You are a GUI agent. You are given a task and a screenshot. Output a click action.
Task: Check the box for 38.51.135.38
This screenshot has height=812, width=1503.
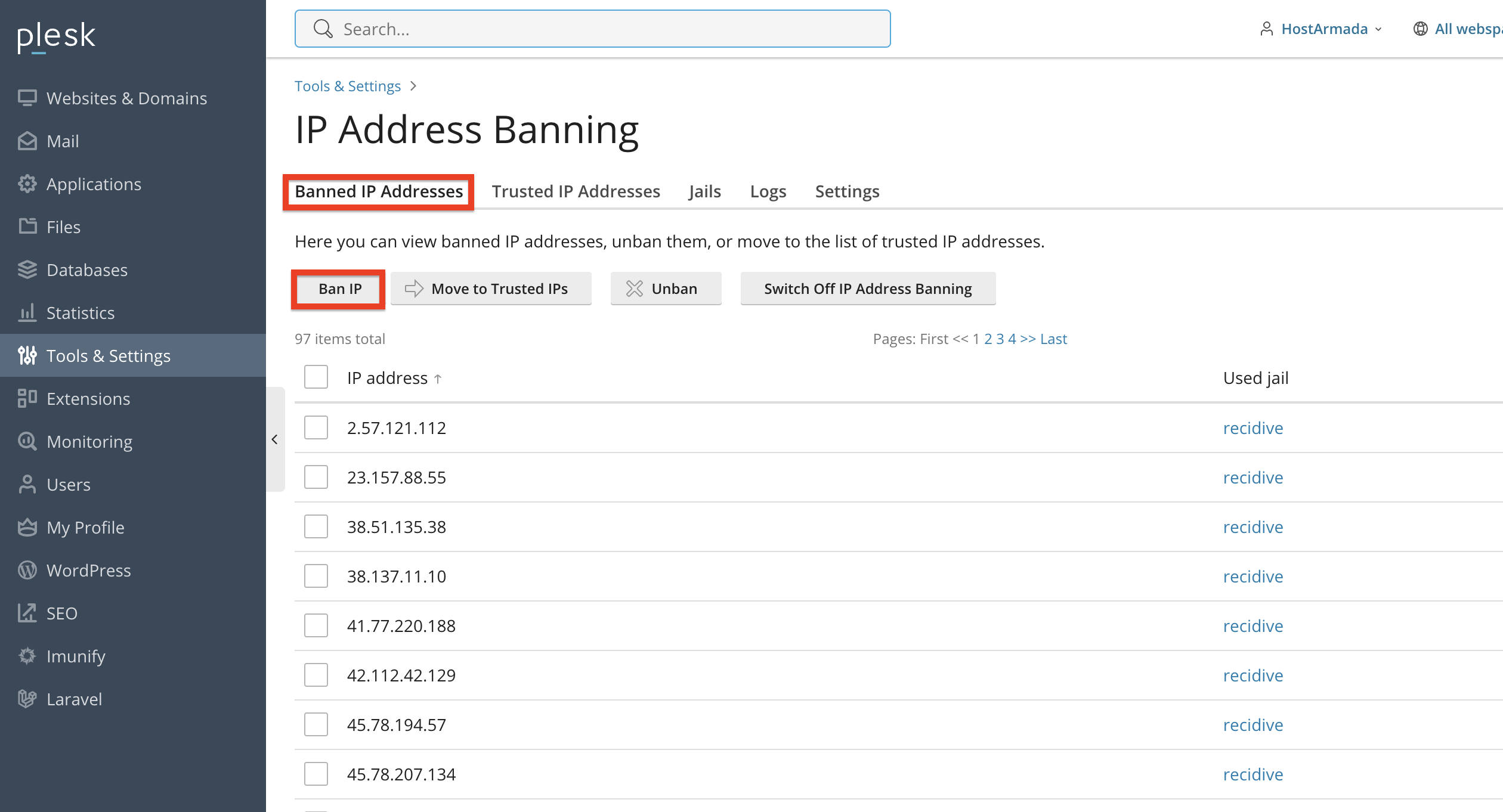pyautogui.click(x=316, y=526)
